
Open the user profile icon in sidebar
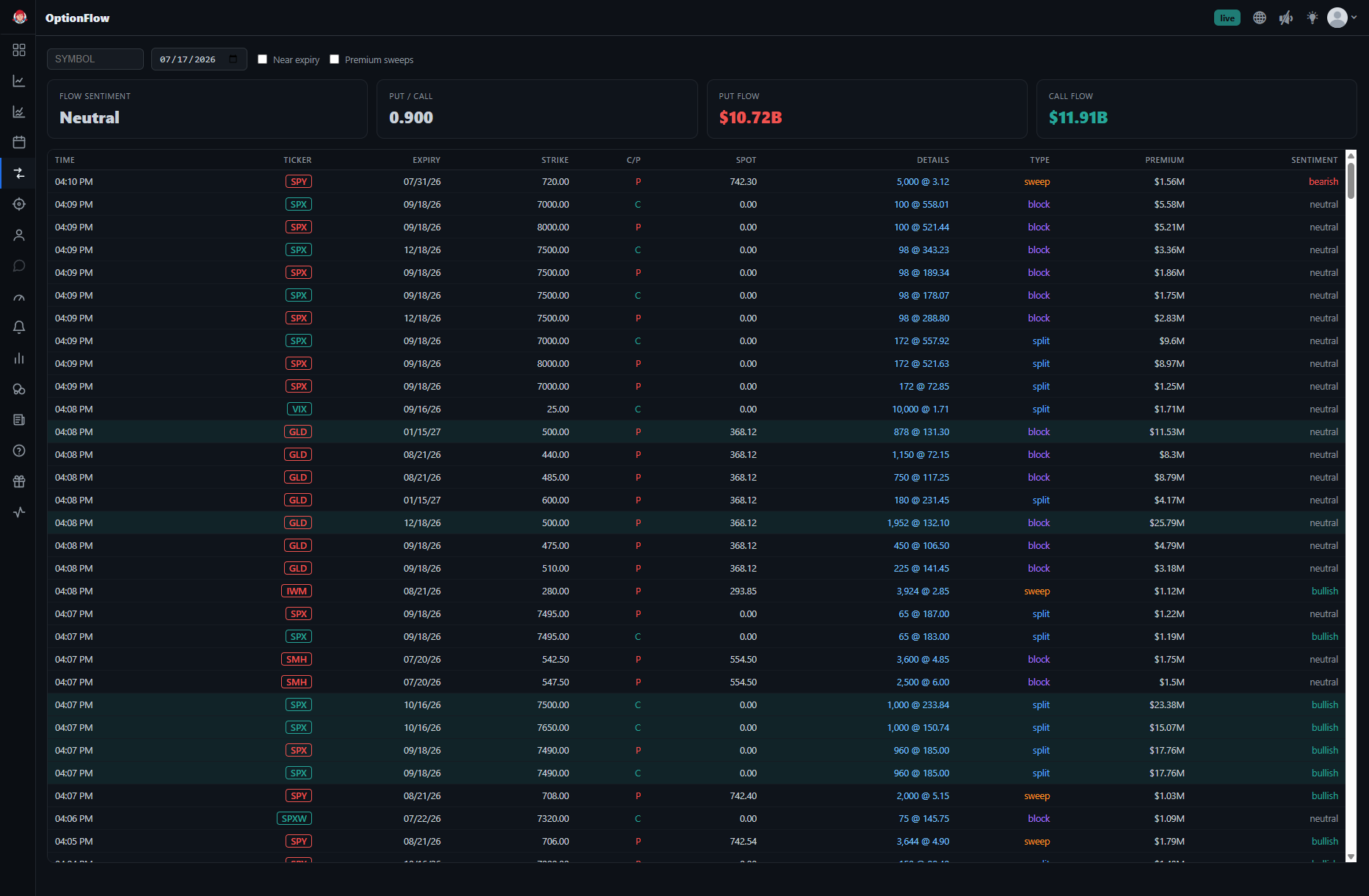coord(19,235)
